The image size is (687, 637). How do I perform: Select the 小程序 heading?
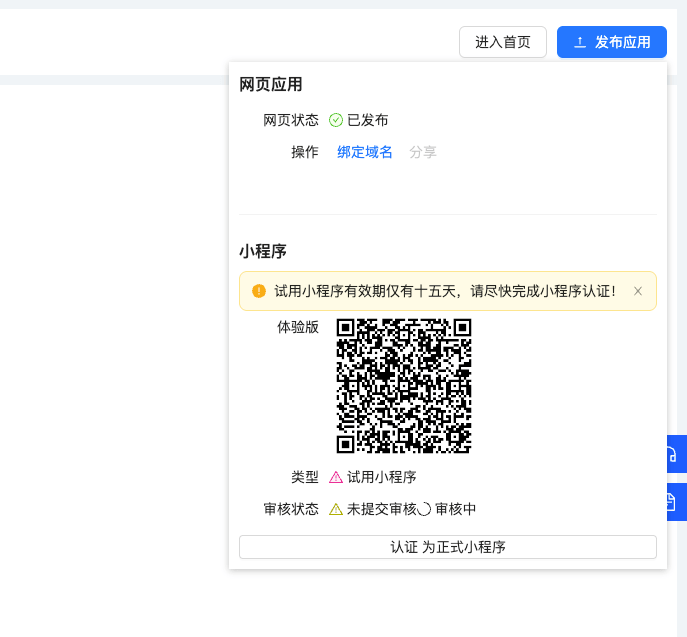(263, 251)
